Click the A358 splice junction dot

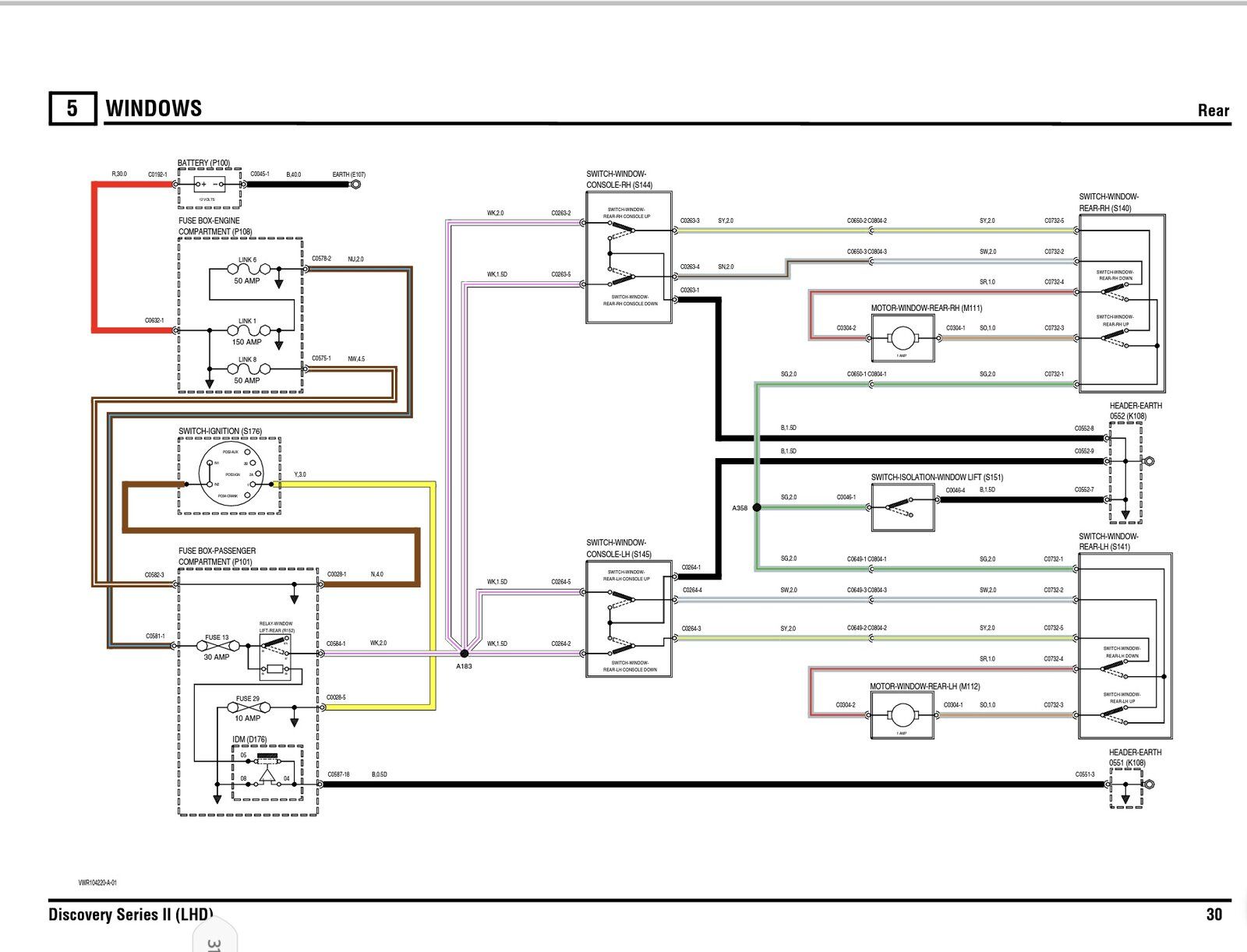[757, 507]
